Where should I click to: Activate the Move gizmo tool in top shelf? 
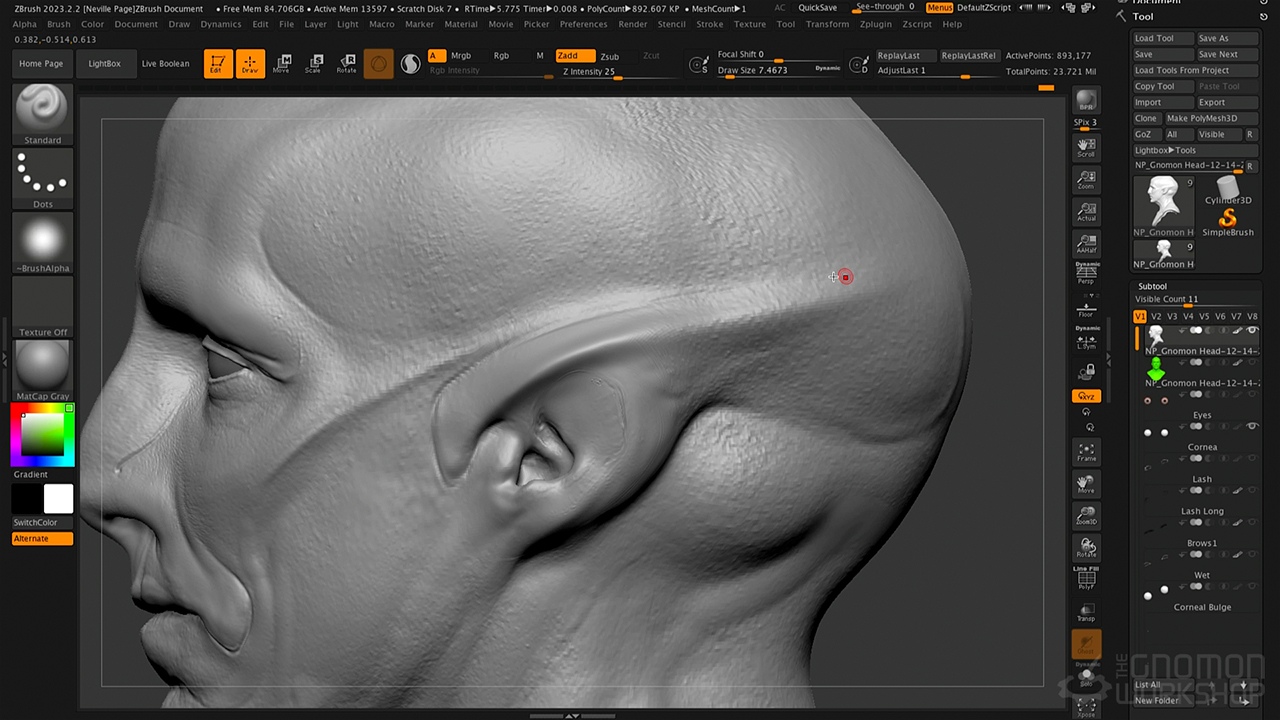(282, 64)
